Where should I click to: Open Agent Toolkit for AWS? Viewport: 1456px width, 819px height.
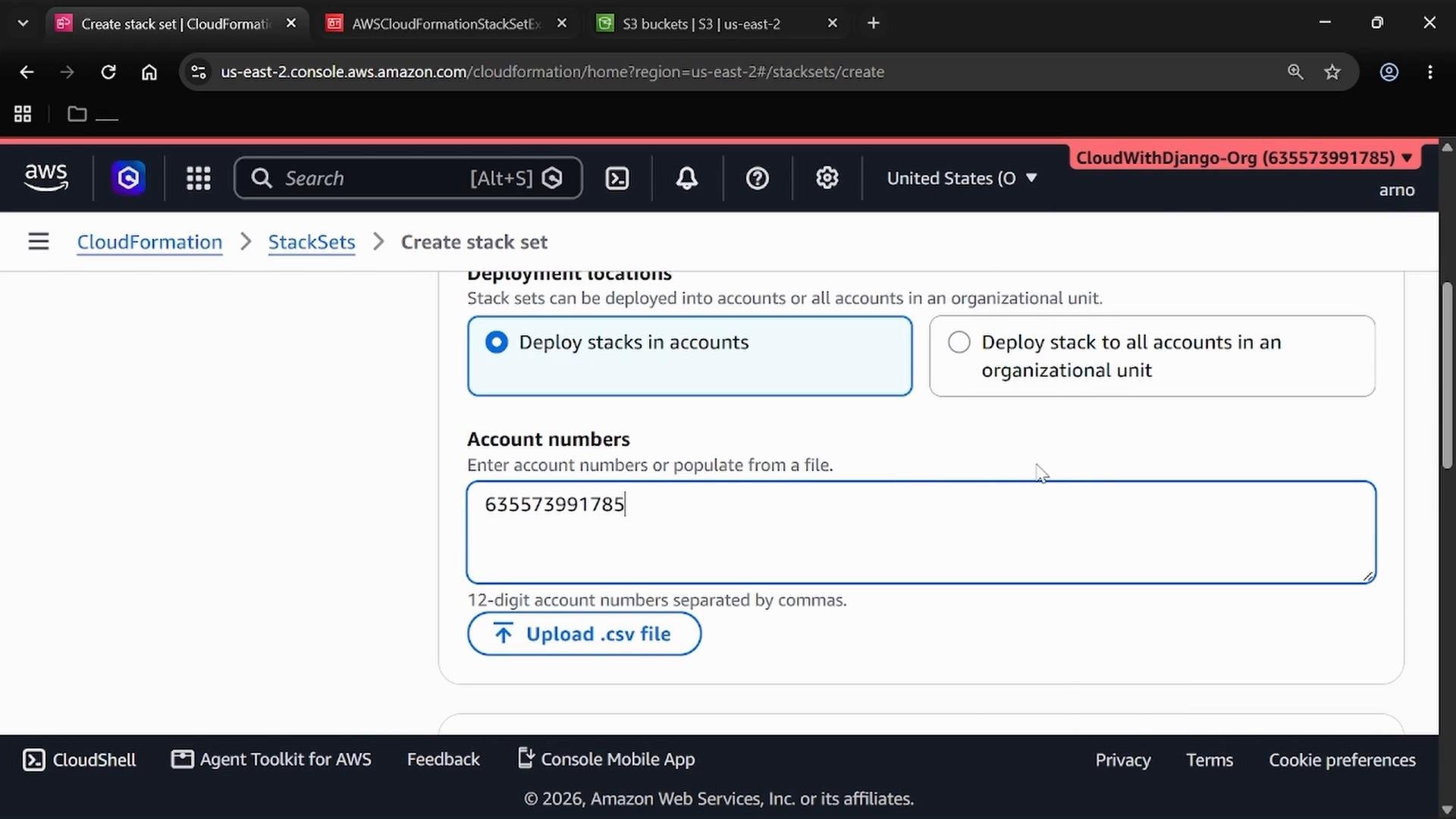(271, 760)
